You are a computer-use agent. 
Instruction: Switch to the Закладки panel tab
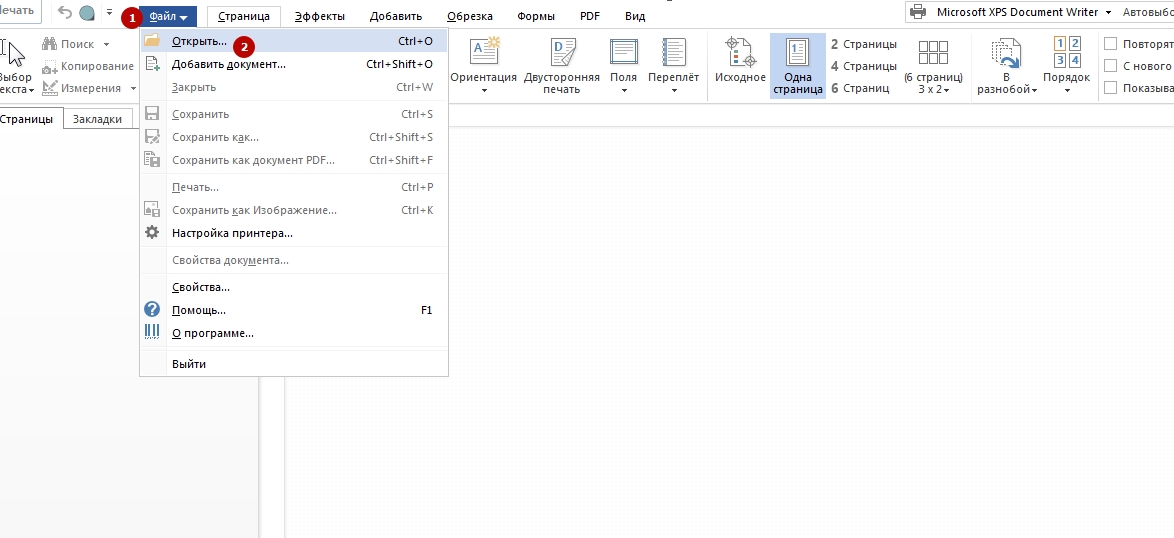97,119
